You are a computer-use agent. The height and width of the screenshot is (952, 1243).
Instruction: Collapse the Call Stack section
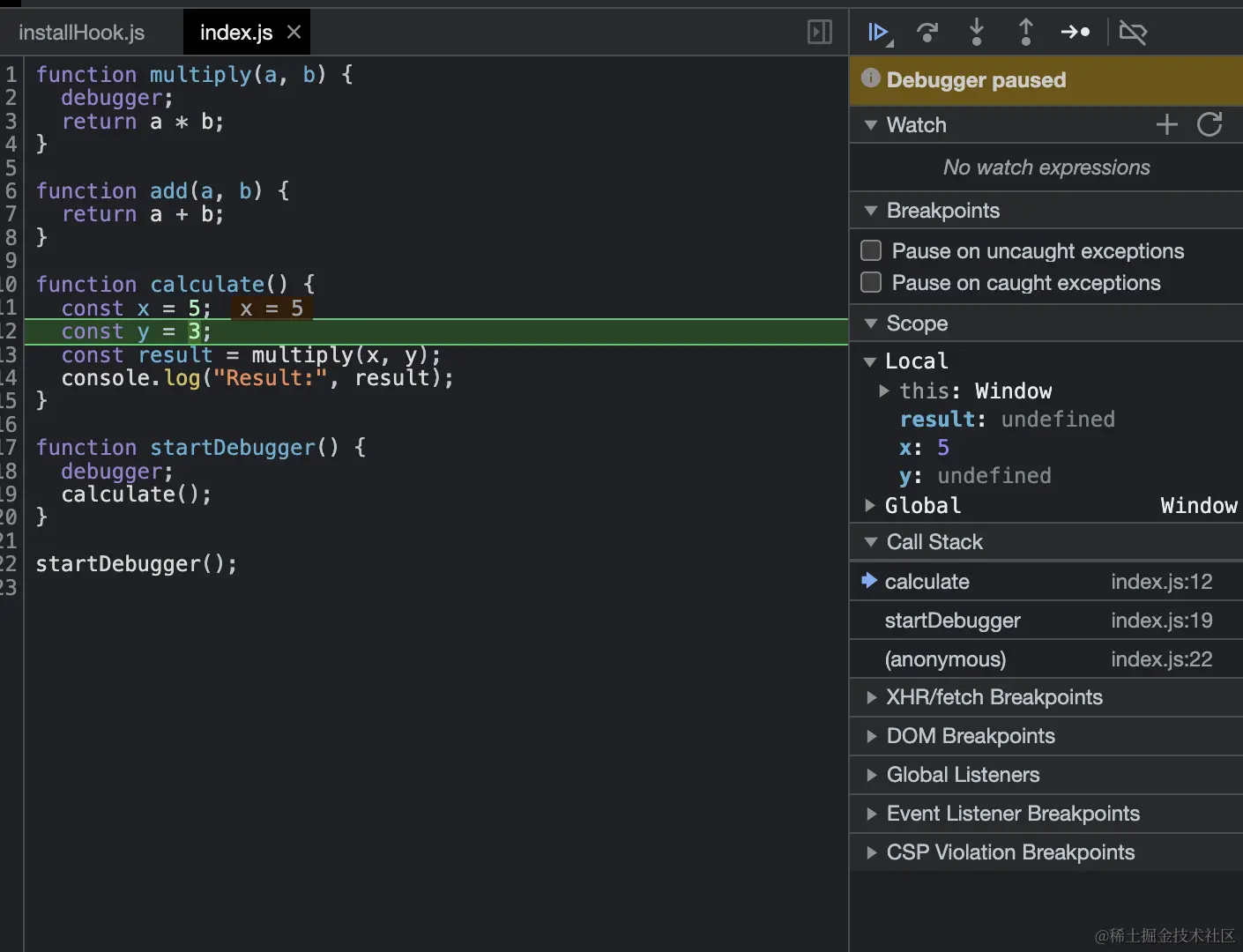coord(871,542)
